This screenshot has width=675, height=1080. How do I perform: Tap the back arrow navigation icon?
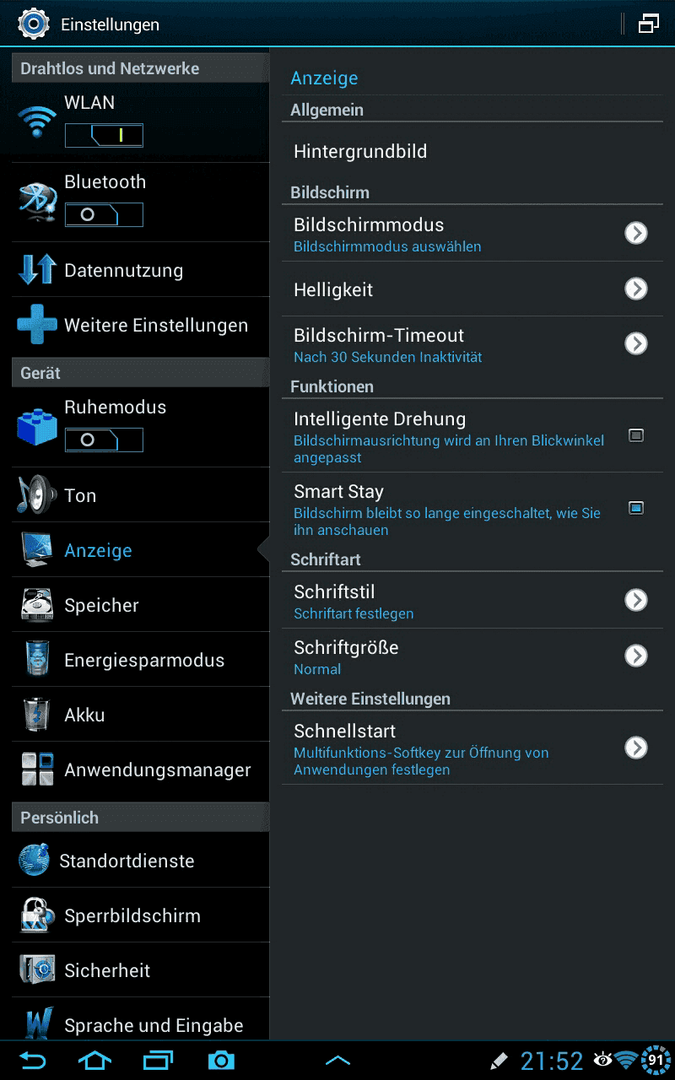point(32,1060)
